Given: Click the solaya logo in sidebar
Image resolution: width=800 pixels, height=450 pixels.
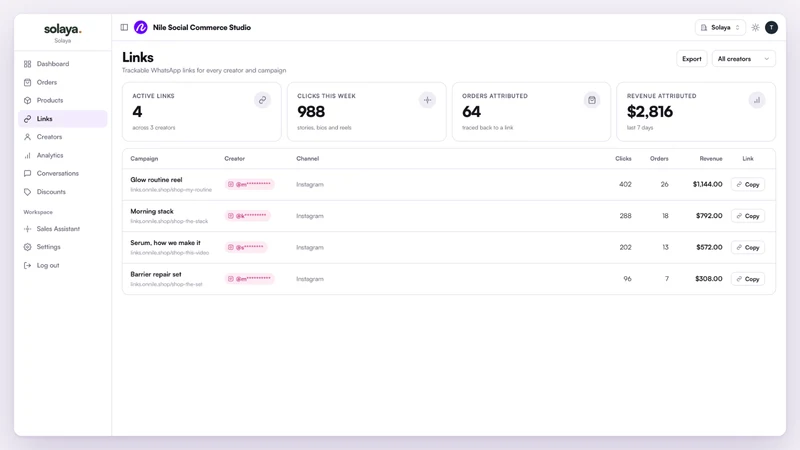Looking at the screenshot, I should coord(63,30).
